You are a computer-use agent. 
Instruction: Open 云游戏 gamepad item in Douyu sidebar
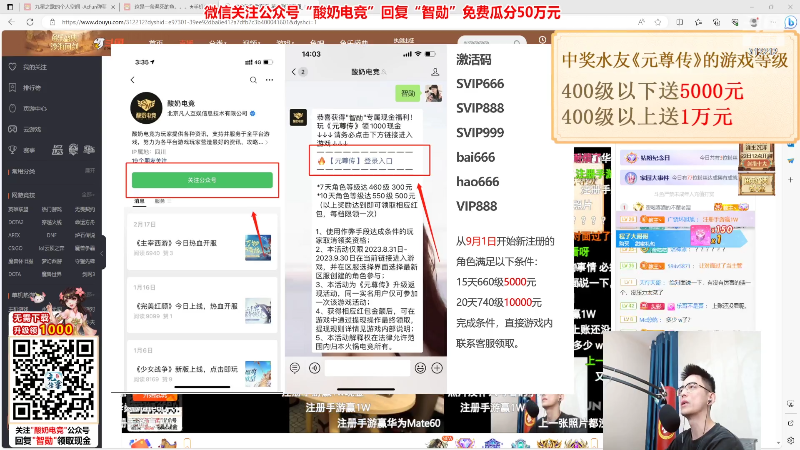click(x=26, y=129)
